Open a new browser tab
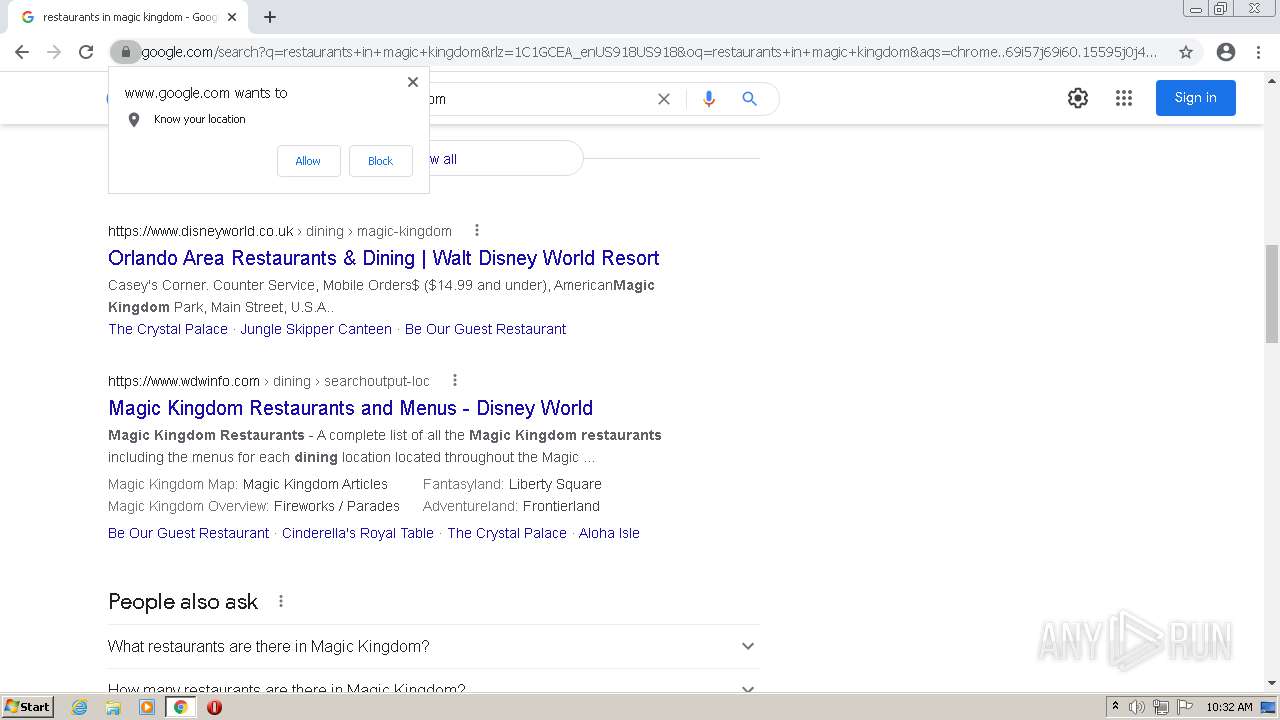The width and height of the screenshot is (1280, 720). pyautogui.click(x=270, y=17)
